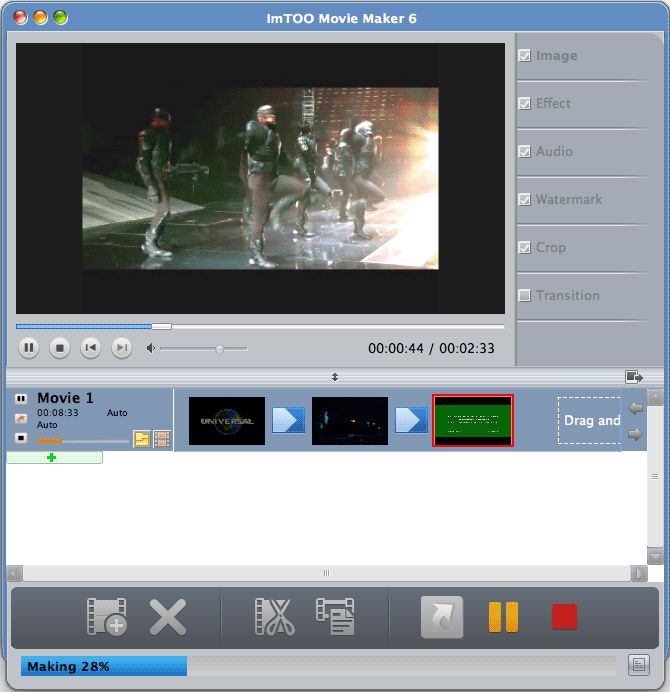
Task: Click the first blue transition arrow between clips
Action: pyautogui.click(x=288, y=420)
